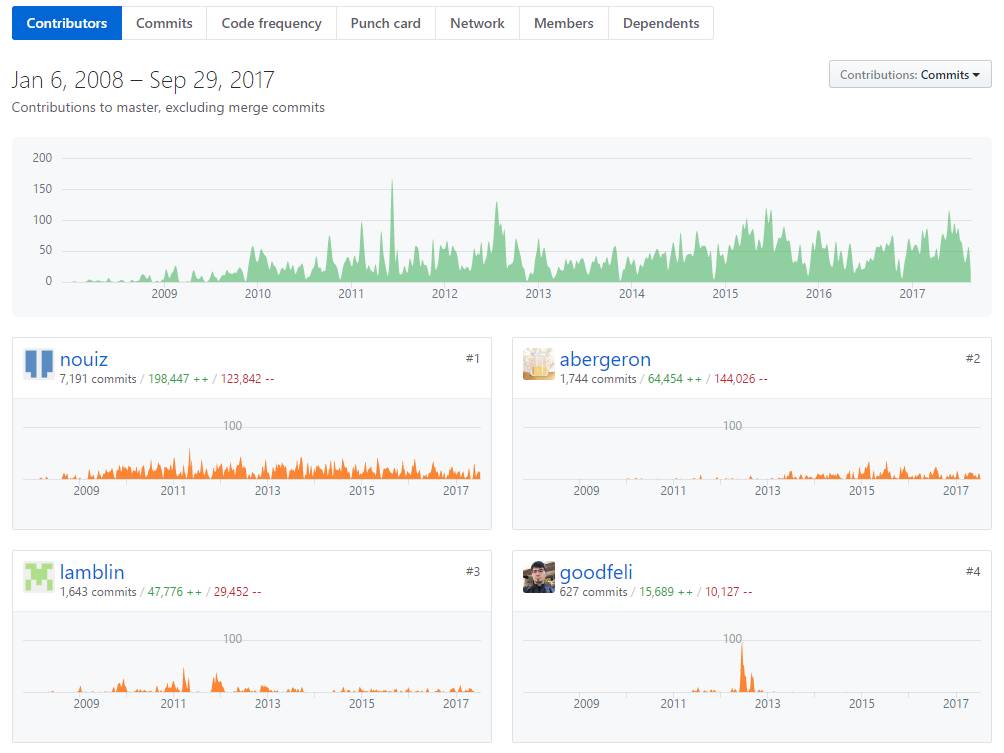Open nouiz's profile link
The height and width of the screenshot is (753, 1004).
click(x=84, y=359)
